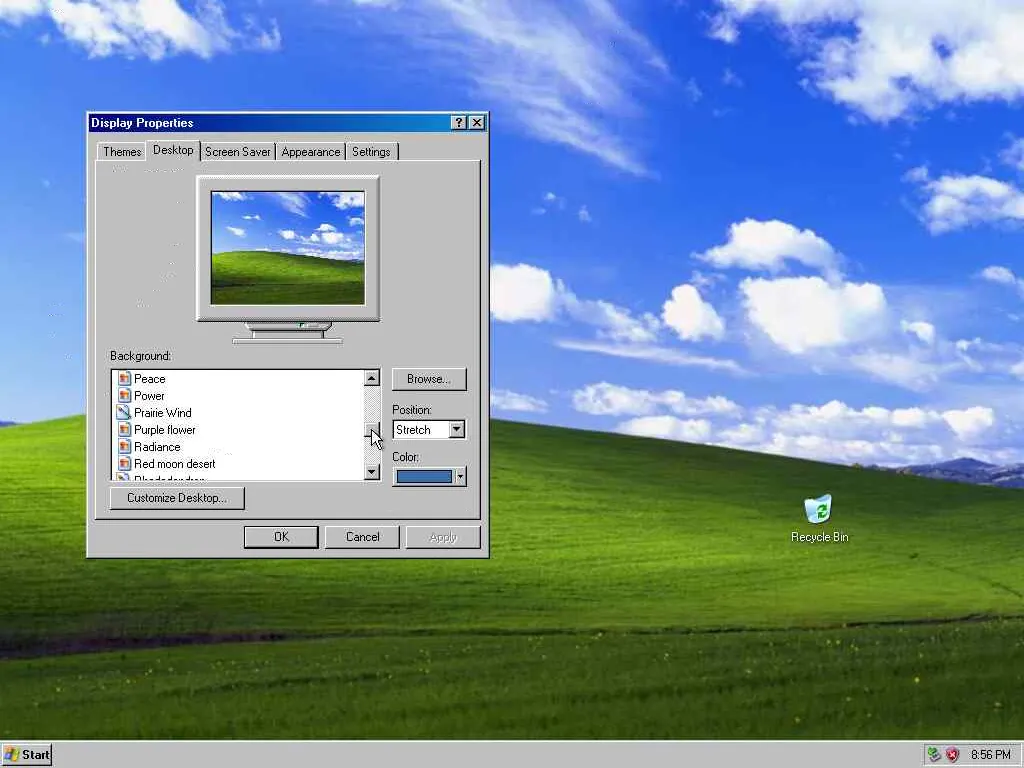This screenshot has height=768, width=1024.
Task: Click the Apply button
Action: [x=443, y=537]
